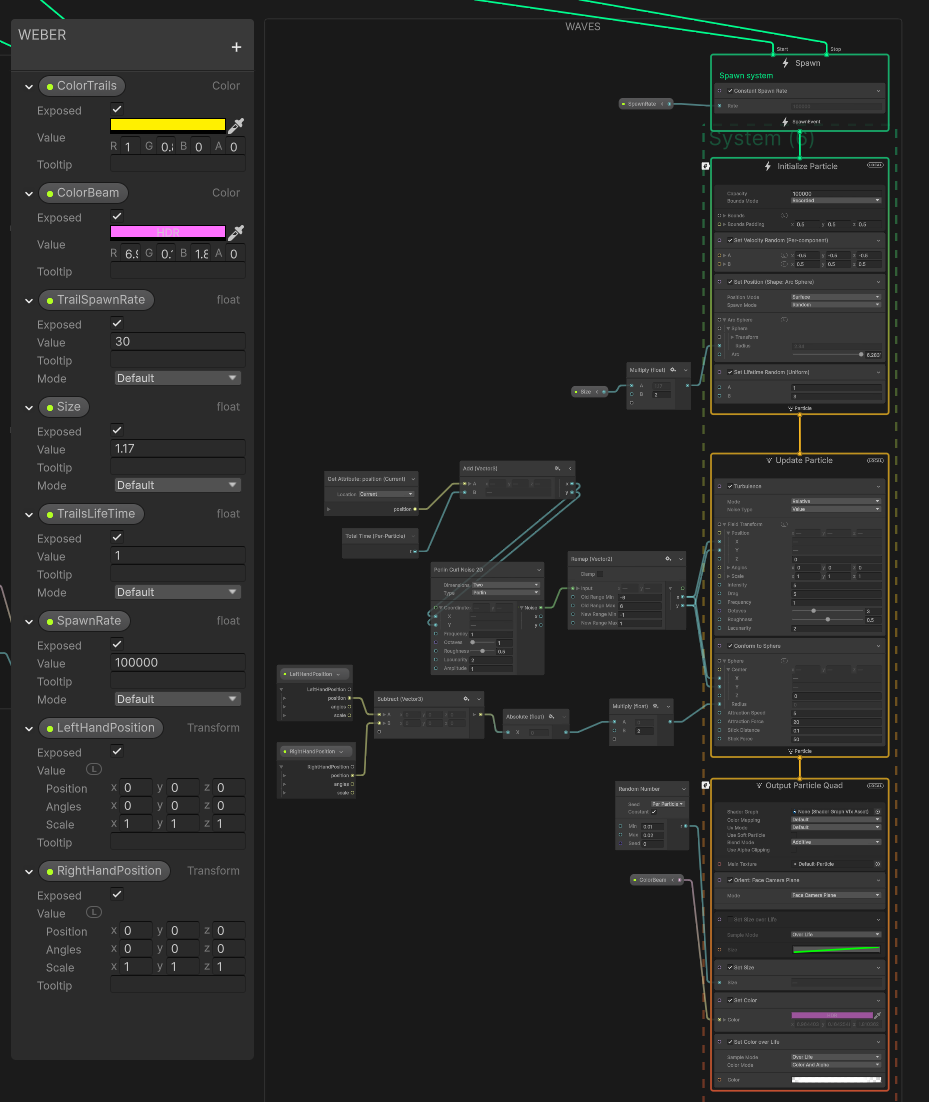929x1102 pixels.
Task: Click the TrailSpawnRate value field showing 30
Action: point(178,341)
